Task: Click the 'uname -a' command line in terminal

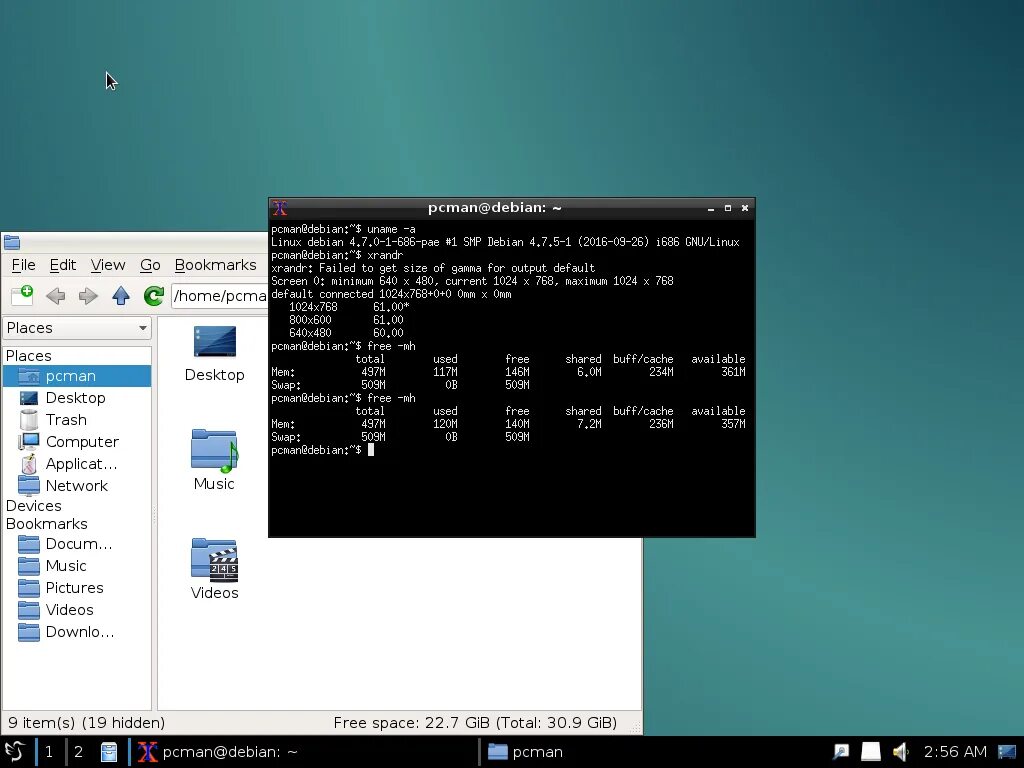Action: pyautogui.click(x=344, y=229)
